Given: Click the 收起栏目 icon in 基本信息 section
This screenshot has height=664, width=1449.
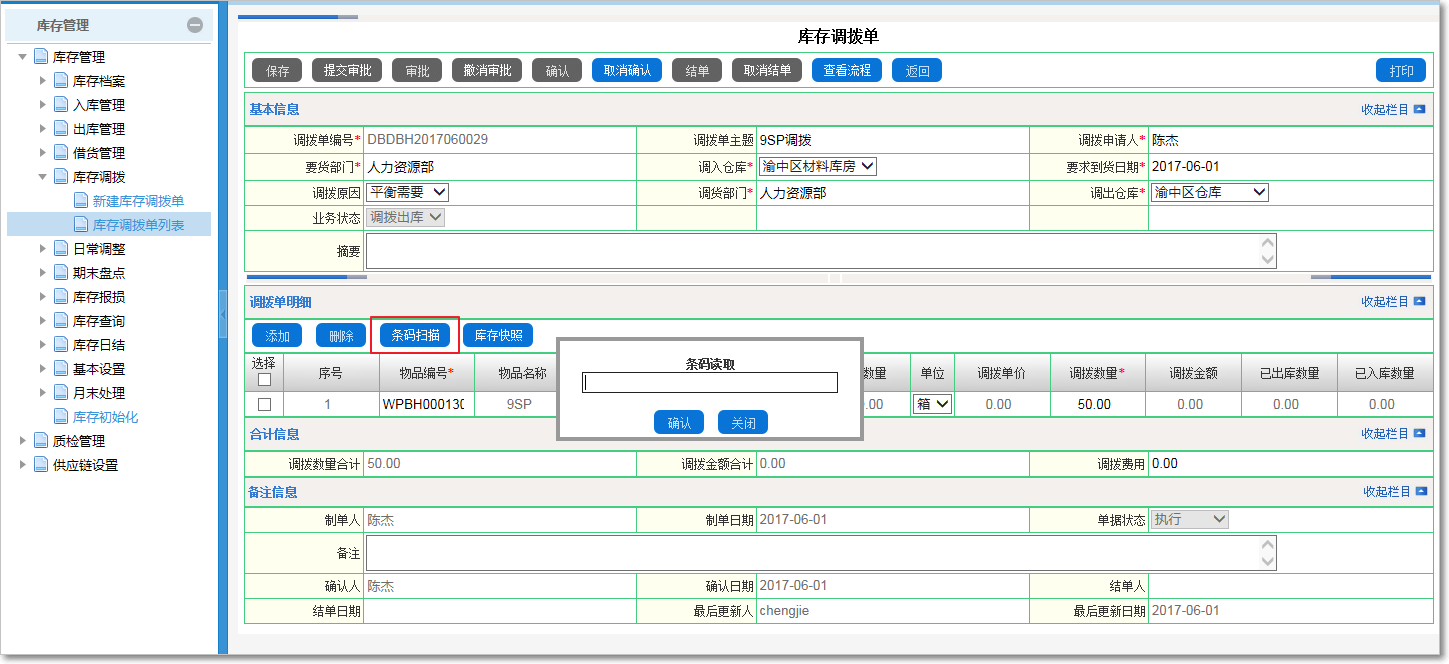Looking at the screenshot, I should (x=1418, y=109).
